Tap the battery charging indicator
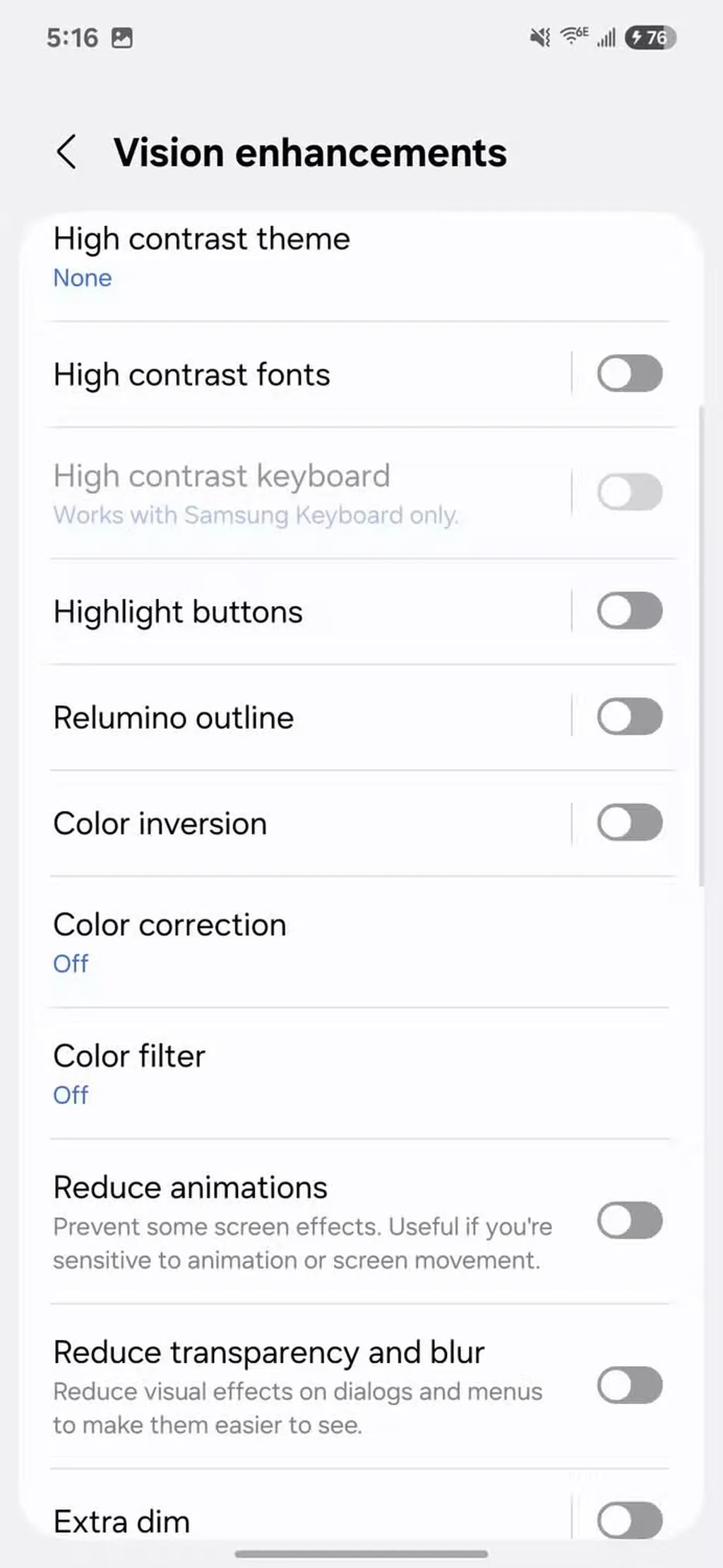723x1568 pixels. [650, 37]
